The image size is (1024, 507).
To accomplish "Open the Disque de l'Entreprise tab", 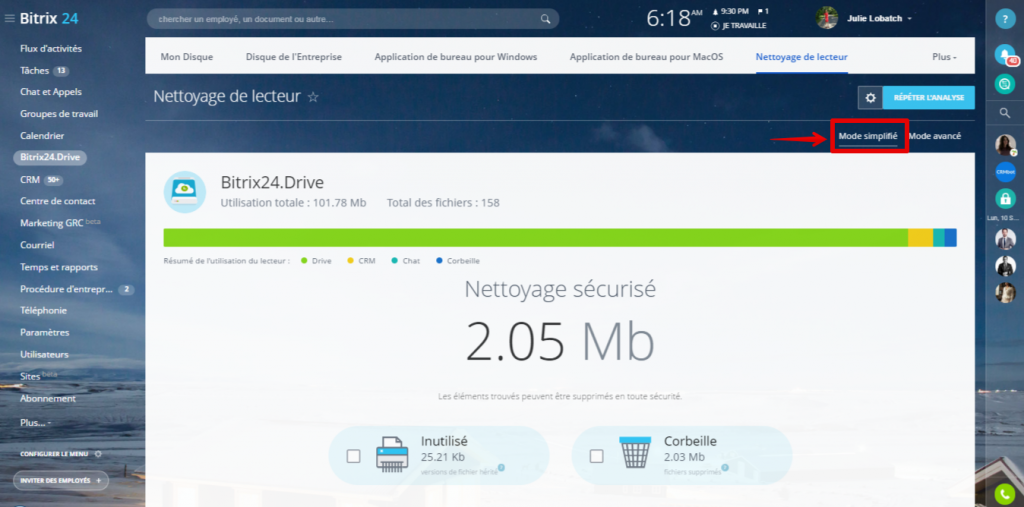I will point(294,57).
